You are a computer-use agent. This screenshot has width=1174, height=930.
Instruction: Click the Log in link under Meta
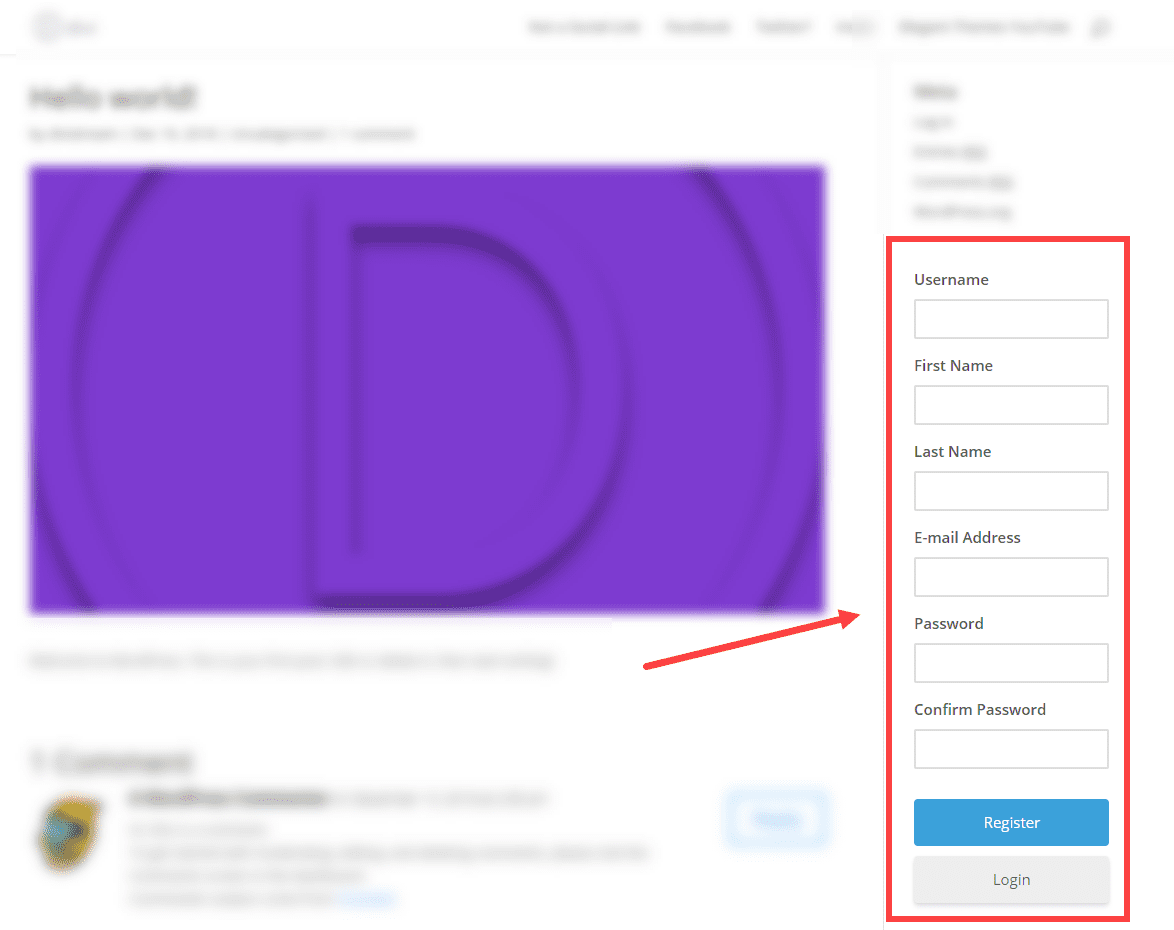coord(931,121)
